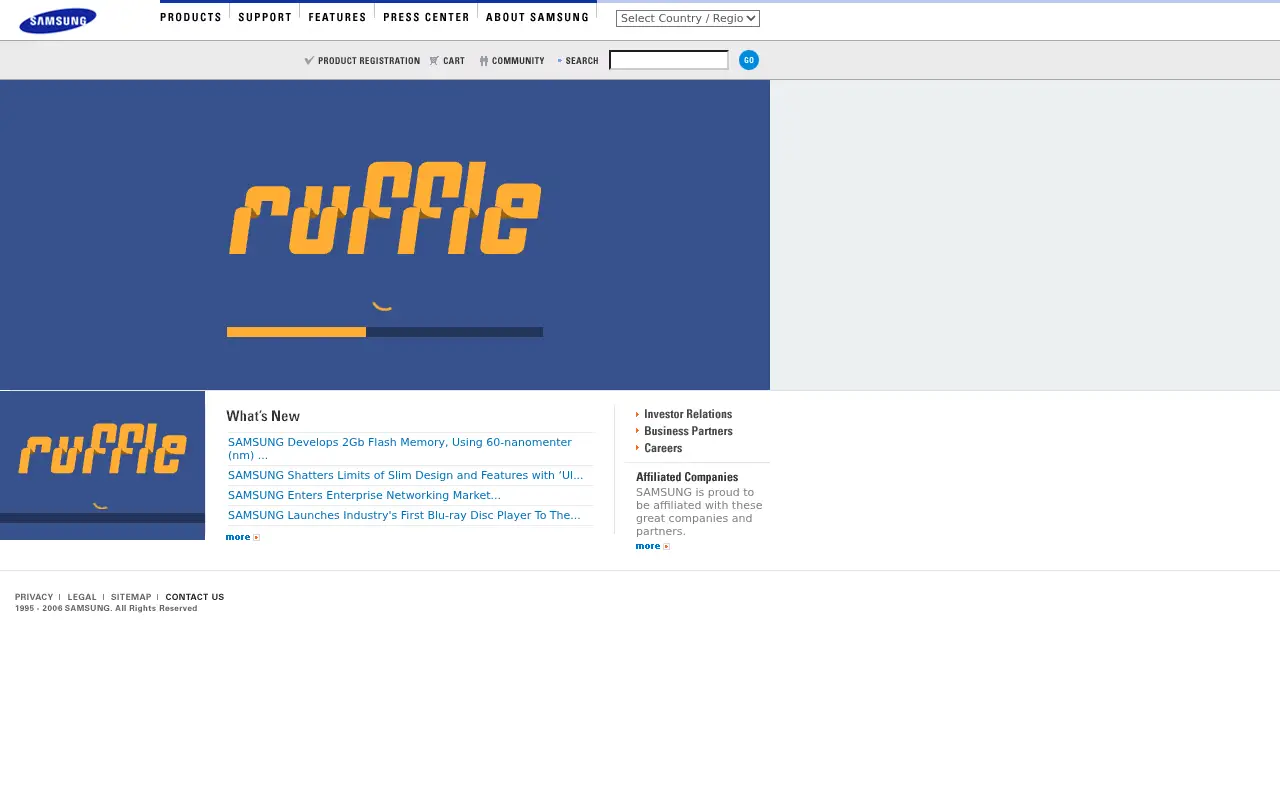The width and height of the screenshot is (1280, 800).
Task: Select the Features menu item
Action: click(337, 17)
